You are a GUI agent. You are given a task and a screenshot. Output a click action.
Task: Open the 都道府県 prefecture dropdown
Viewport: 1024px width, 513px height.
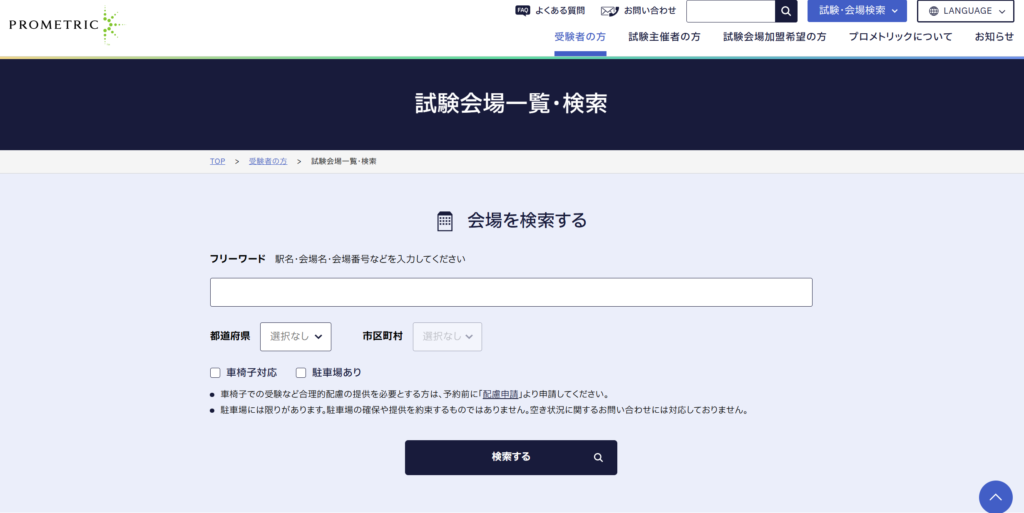tap(296, 337)
